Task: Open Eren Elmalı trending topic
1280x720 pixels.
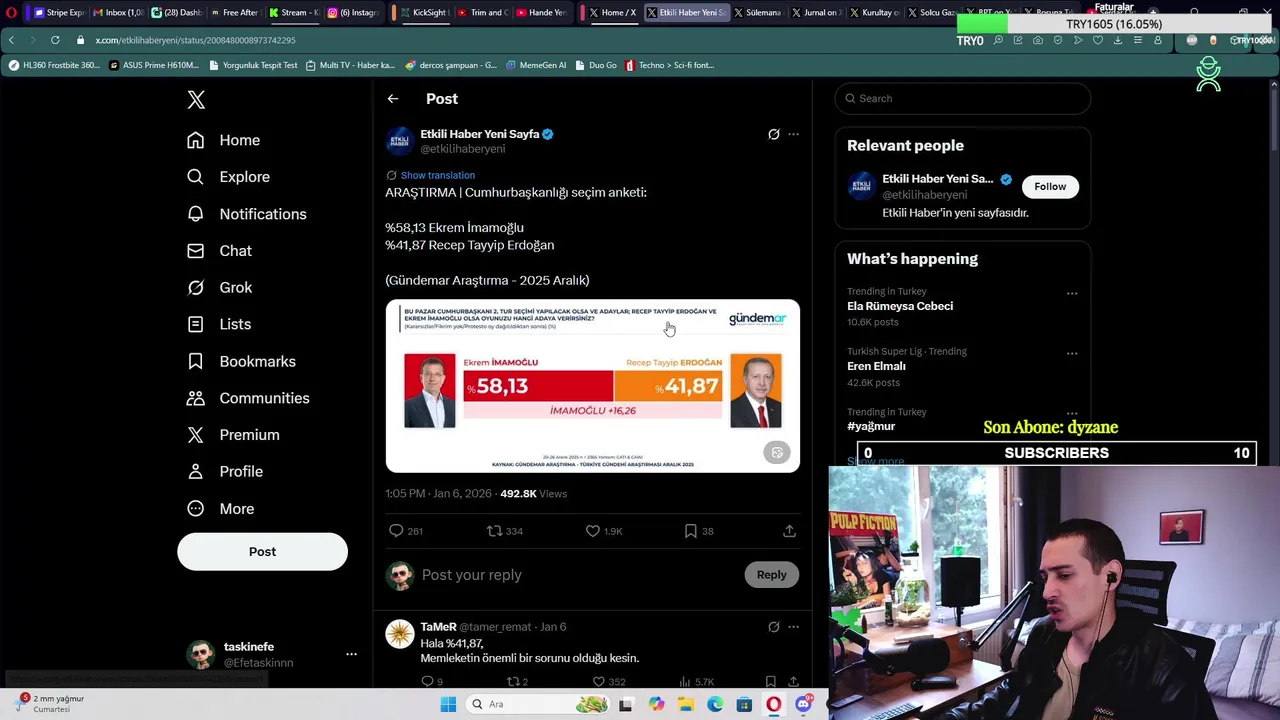Action: click(x=876, y=366)
